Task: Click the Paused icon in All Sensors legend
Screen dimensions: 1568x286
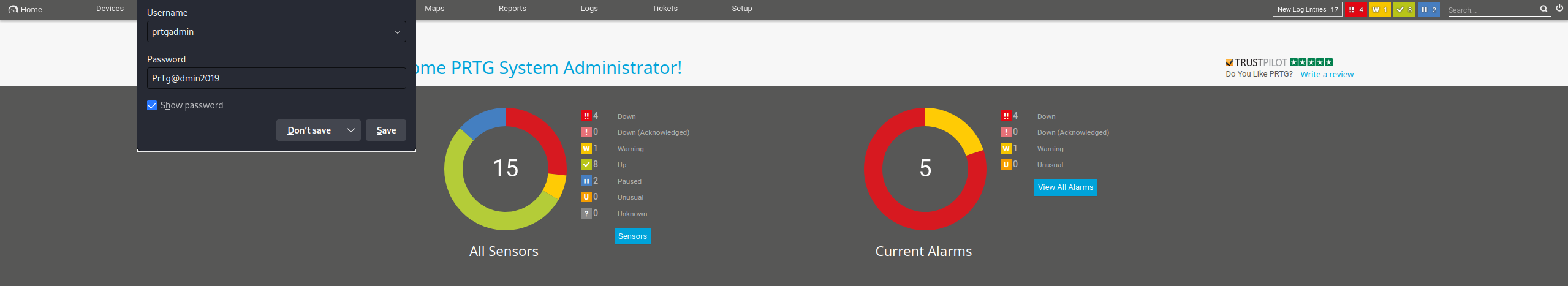Action: (586, 181)
